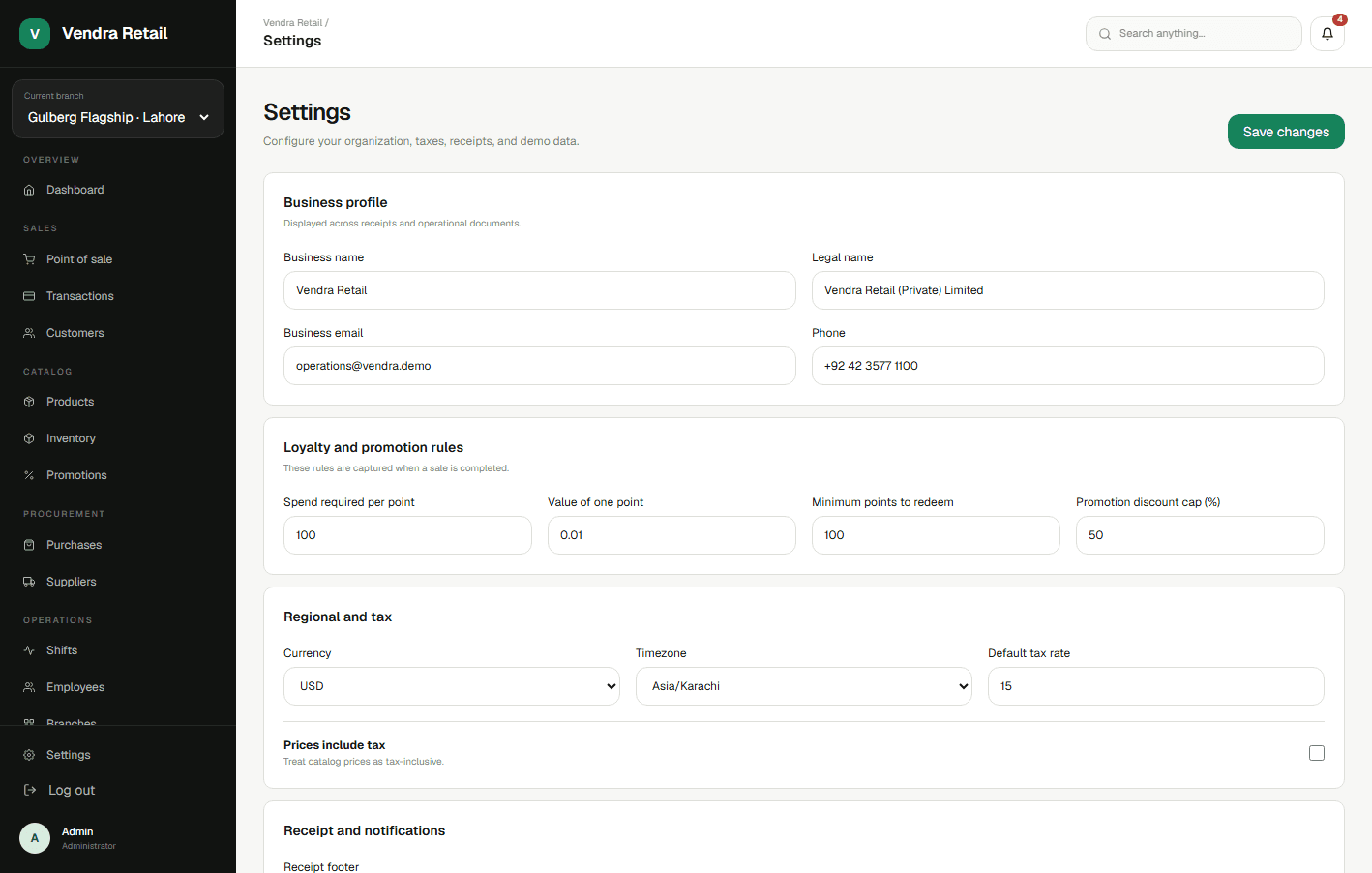Click Minimum points to redeem field
Screen dimensions: 1372x873
pyautogui.click(x=936, y=535)
